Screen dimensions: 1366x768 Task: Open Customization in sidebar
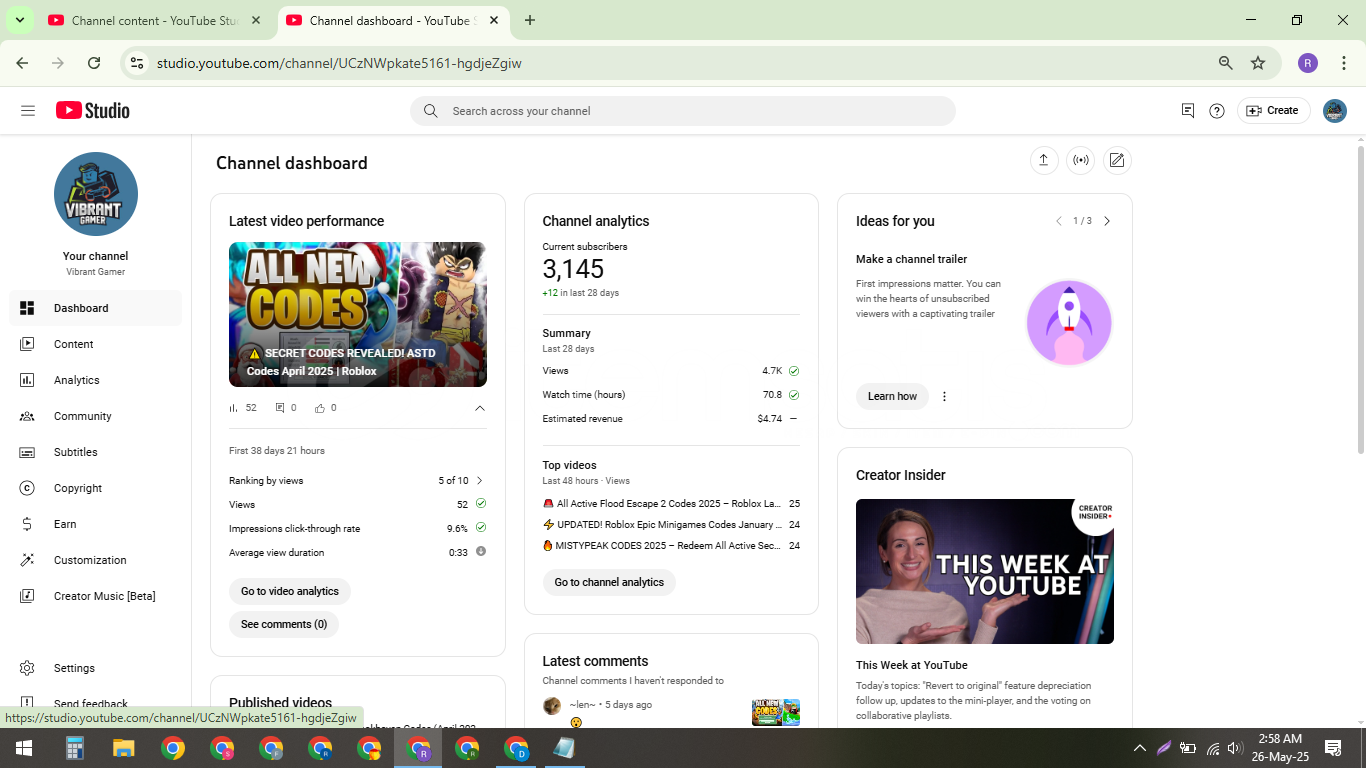click(96, 560)
